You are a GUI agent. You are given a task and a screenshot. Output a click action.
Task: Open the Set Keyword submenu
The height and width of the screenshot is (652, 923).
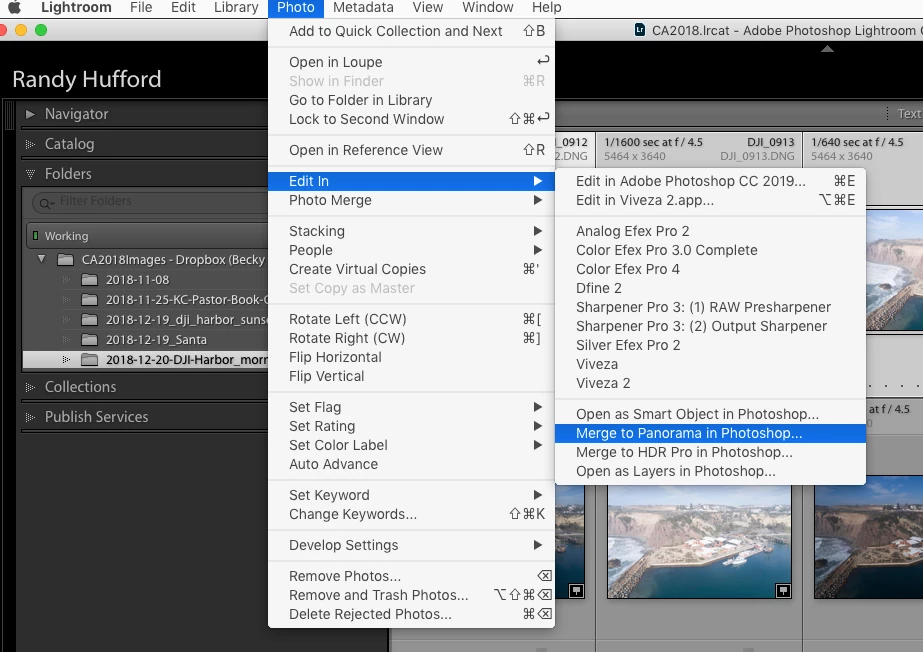[x=411, y=495]
